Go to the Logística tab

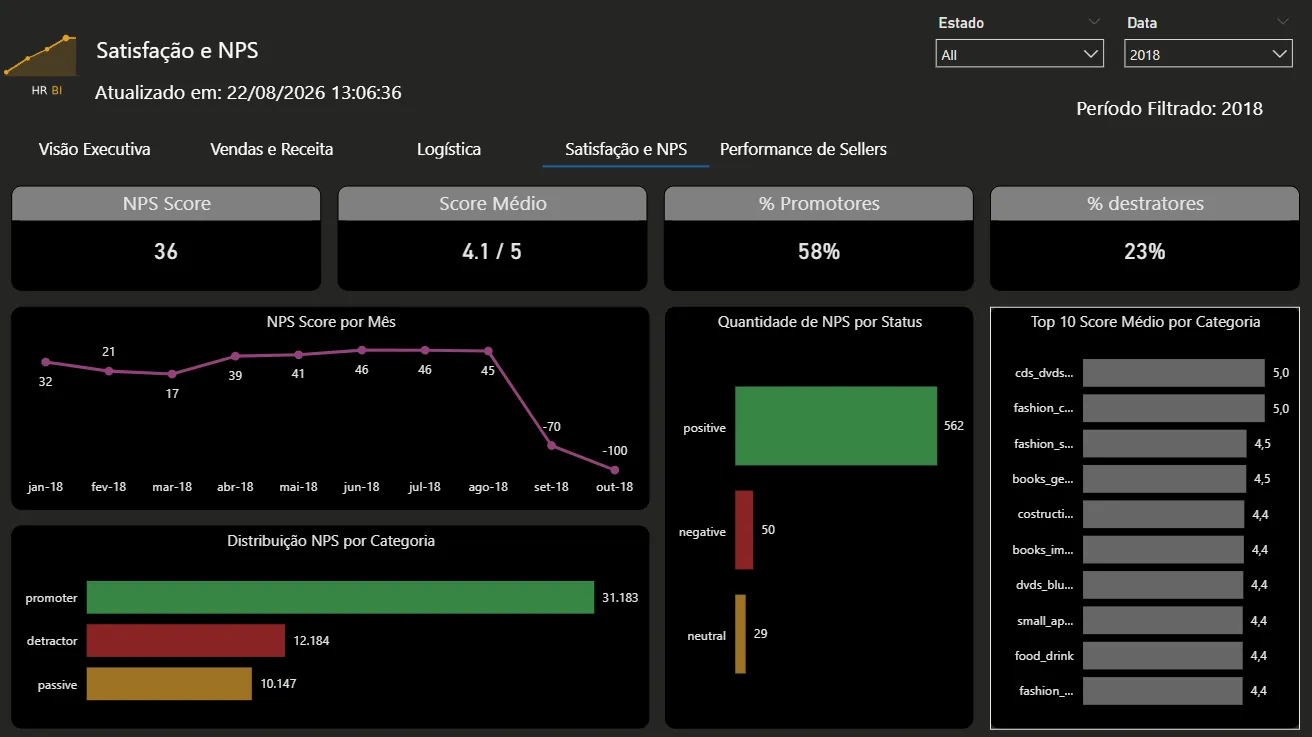[x=449, y=149]
